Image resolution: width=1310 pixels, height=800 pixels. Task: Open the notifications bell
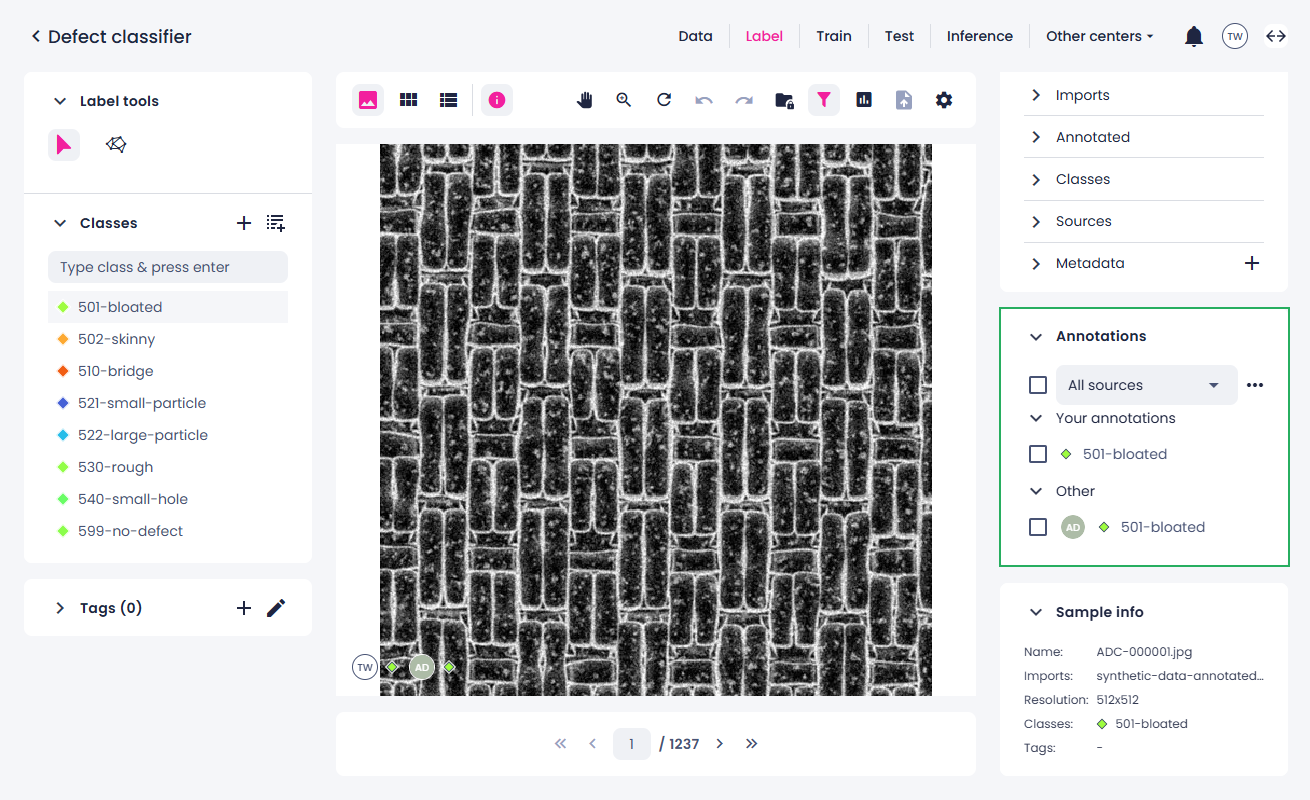[x=1194, y=37]
